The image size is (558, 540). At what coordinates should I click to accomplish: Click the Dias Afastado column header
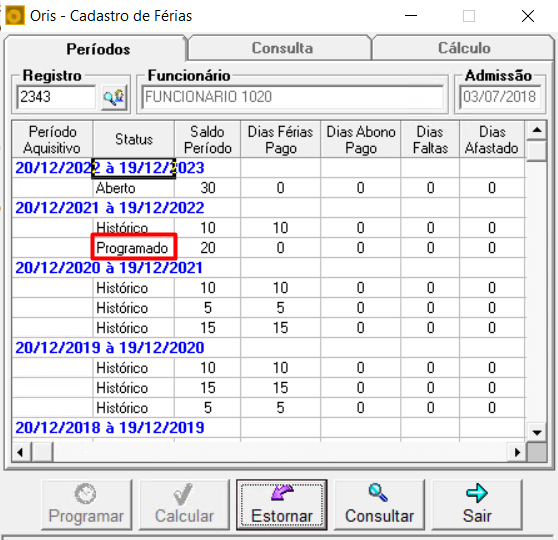(492, 140)
